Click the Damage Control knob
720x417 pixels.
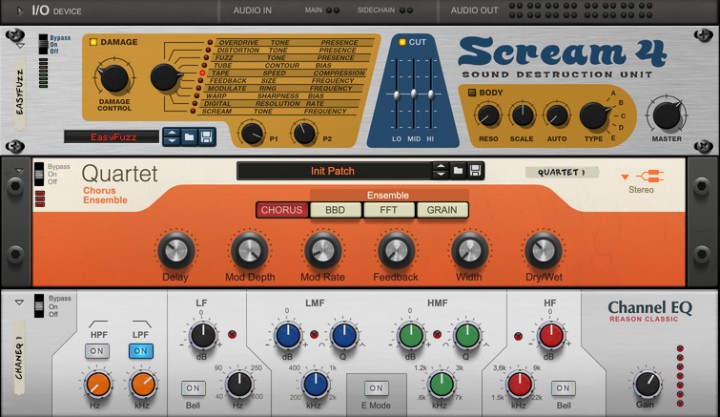coord(114,78)
